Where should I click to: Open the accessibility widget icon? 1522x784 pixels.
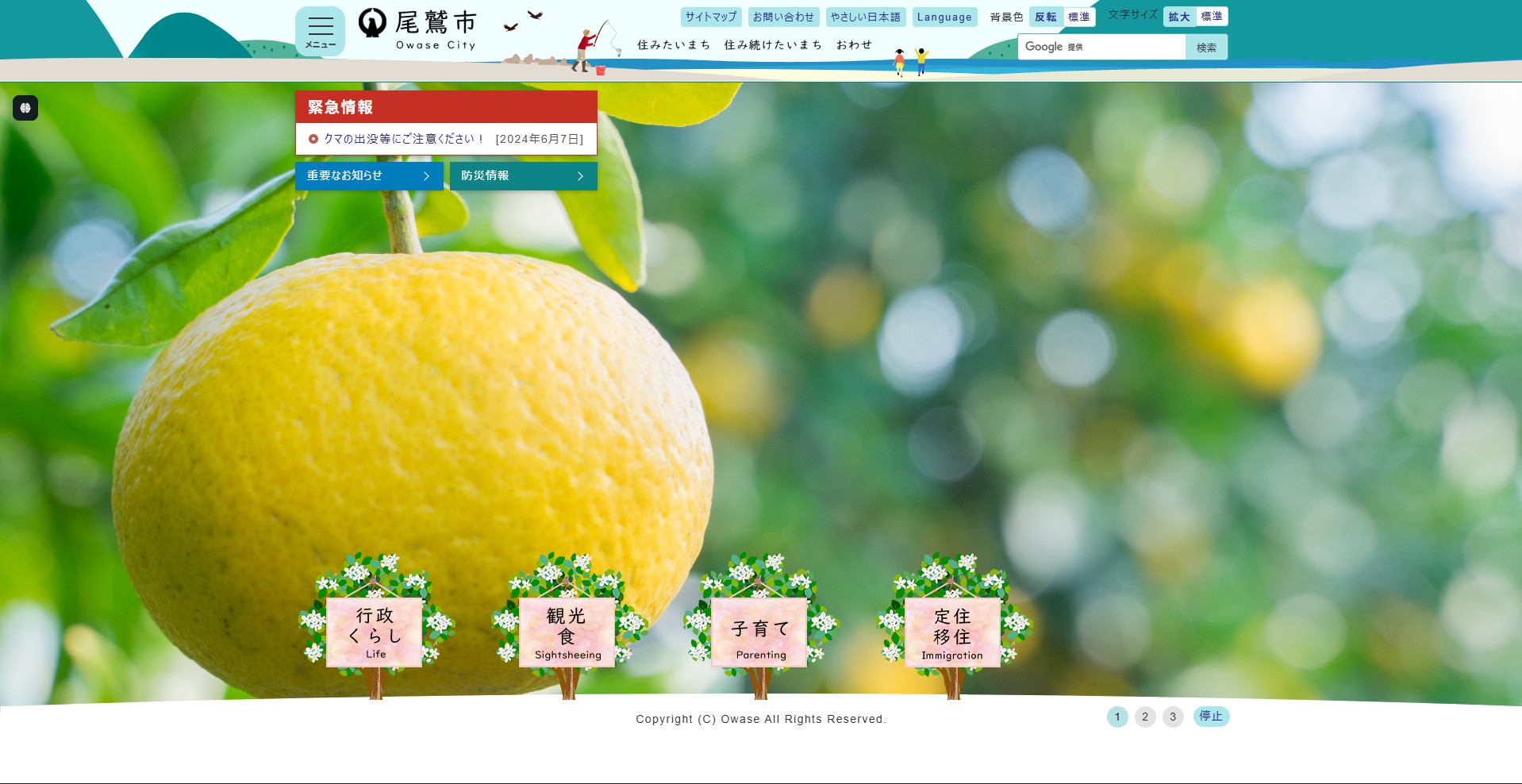[x=25, y=108]
